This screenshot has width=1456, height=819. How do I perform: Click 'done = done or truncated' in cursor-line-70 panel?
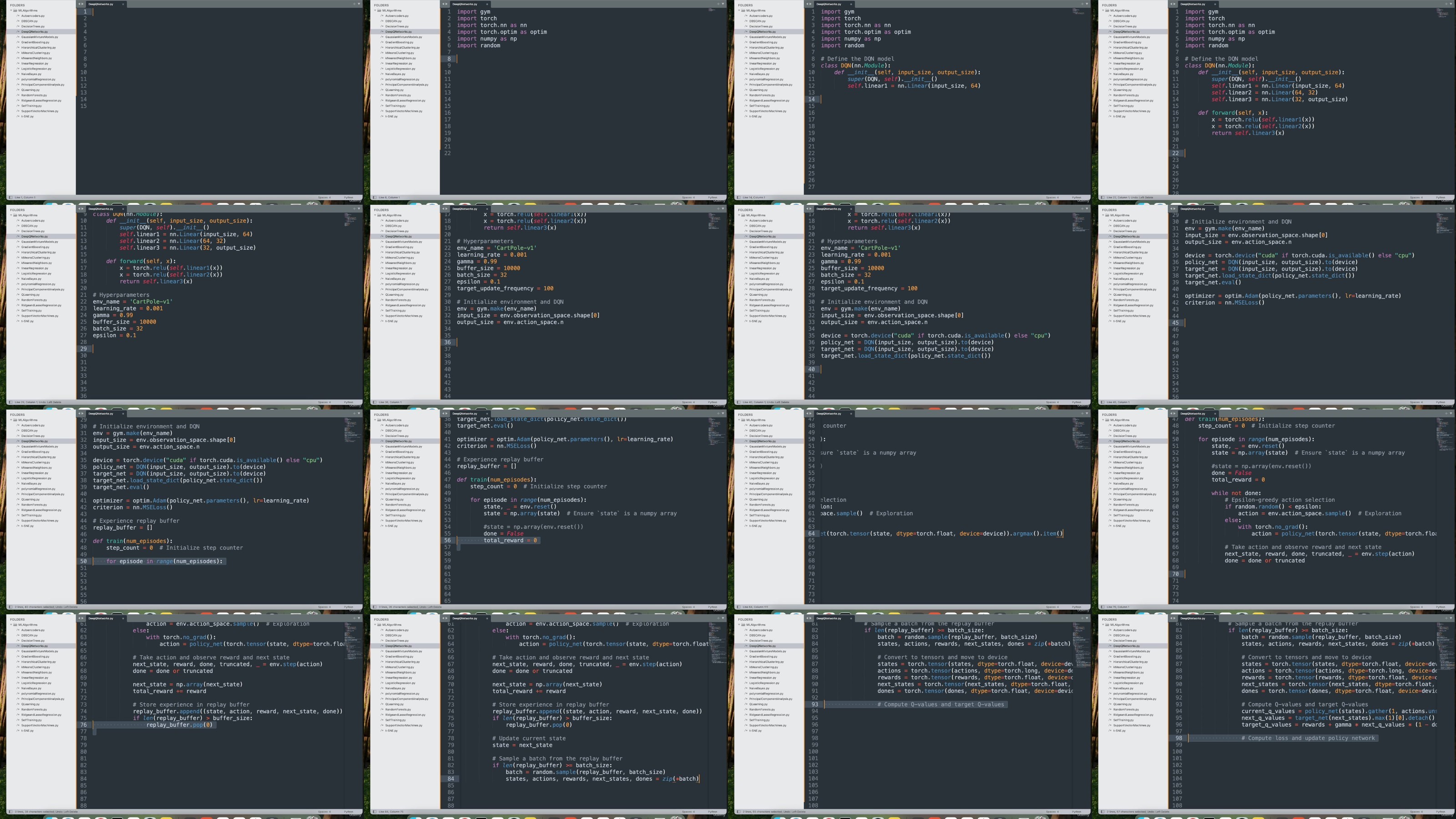point(1264,561)
